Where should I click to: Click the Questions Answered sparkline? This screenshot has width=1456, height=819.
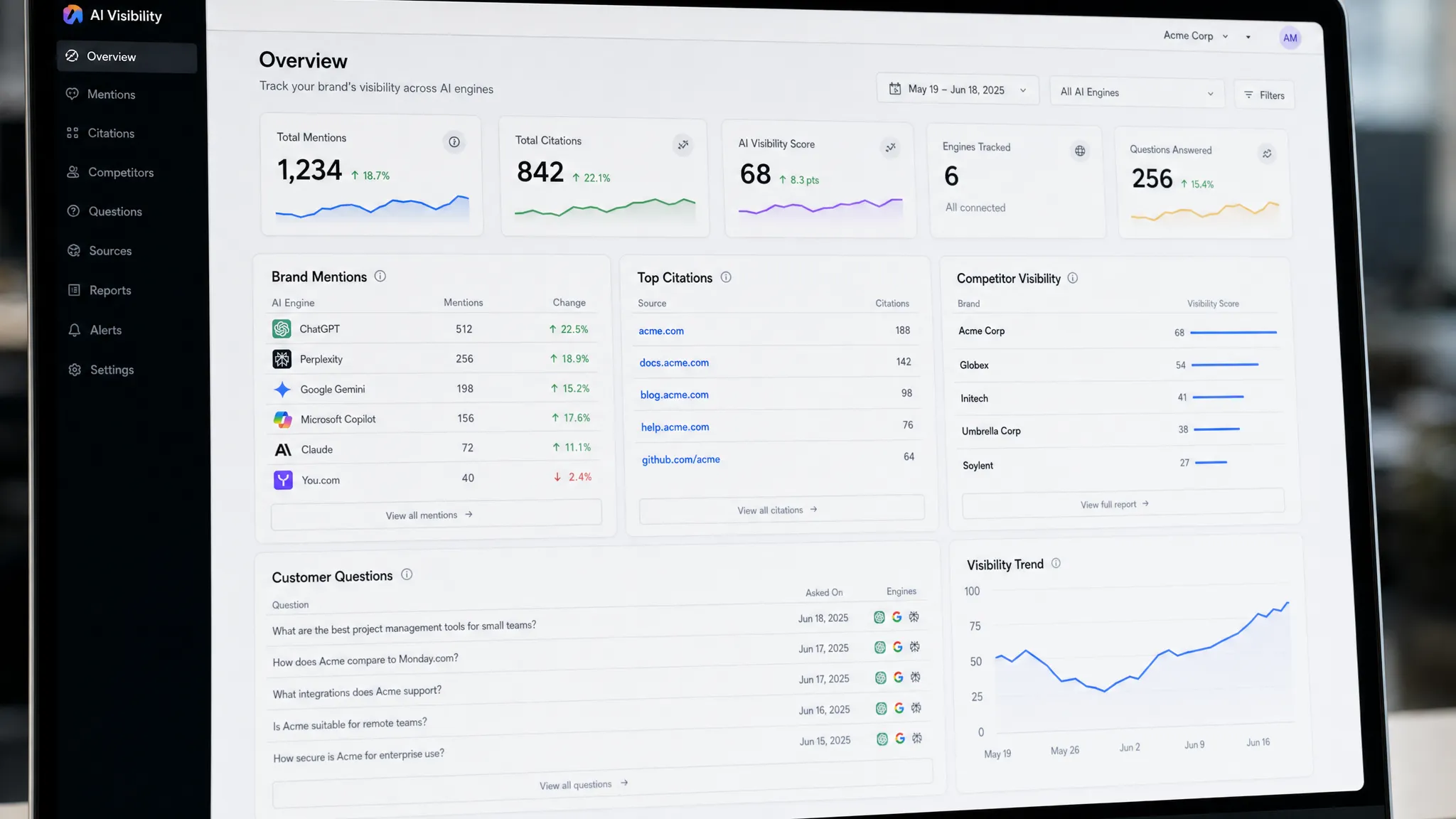coord(1205,211)
